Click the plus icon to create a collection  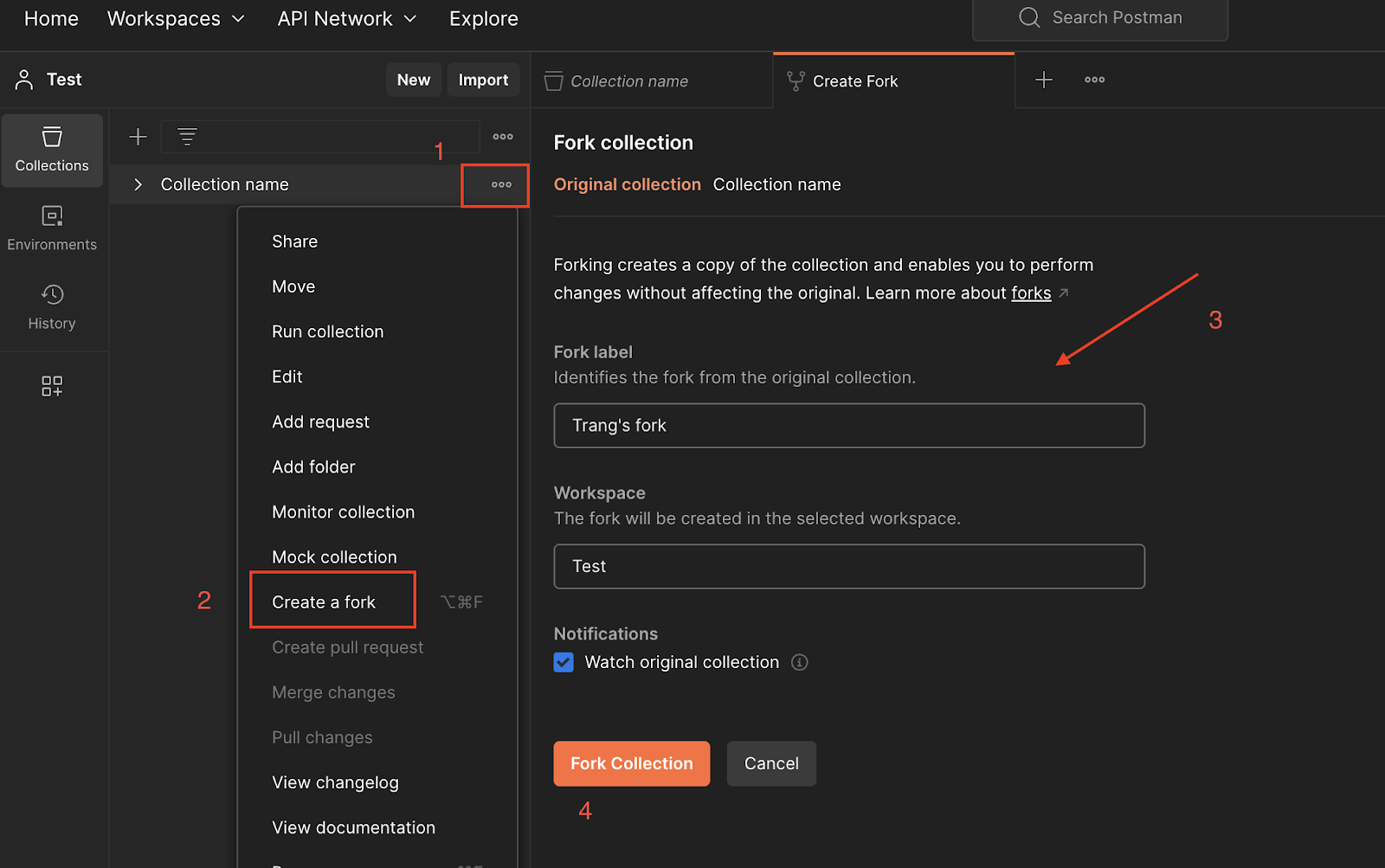[138, 137]
